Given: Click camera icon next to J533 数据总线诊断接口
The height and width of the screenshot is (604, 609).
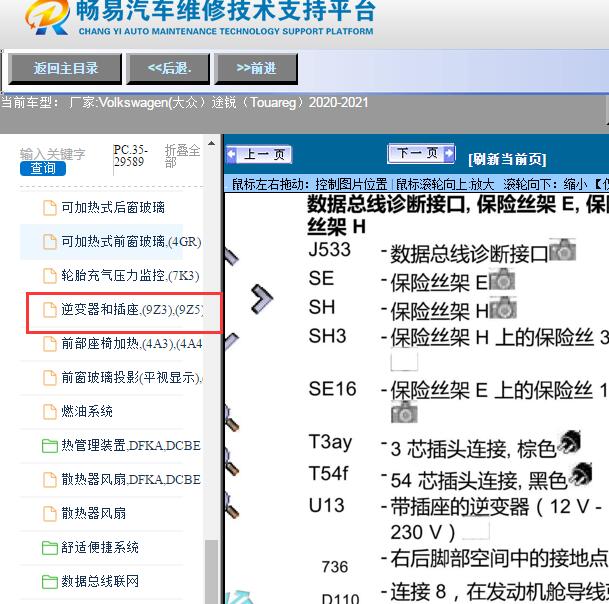Looking at the screenshot, I should 562,249.
